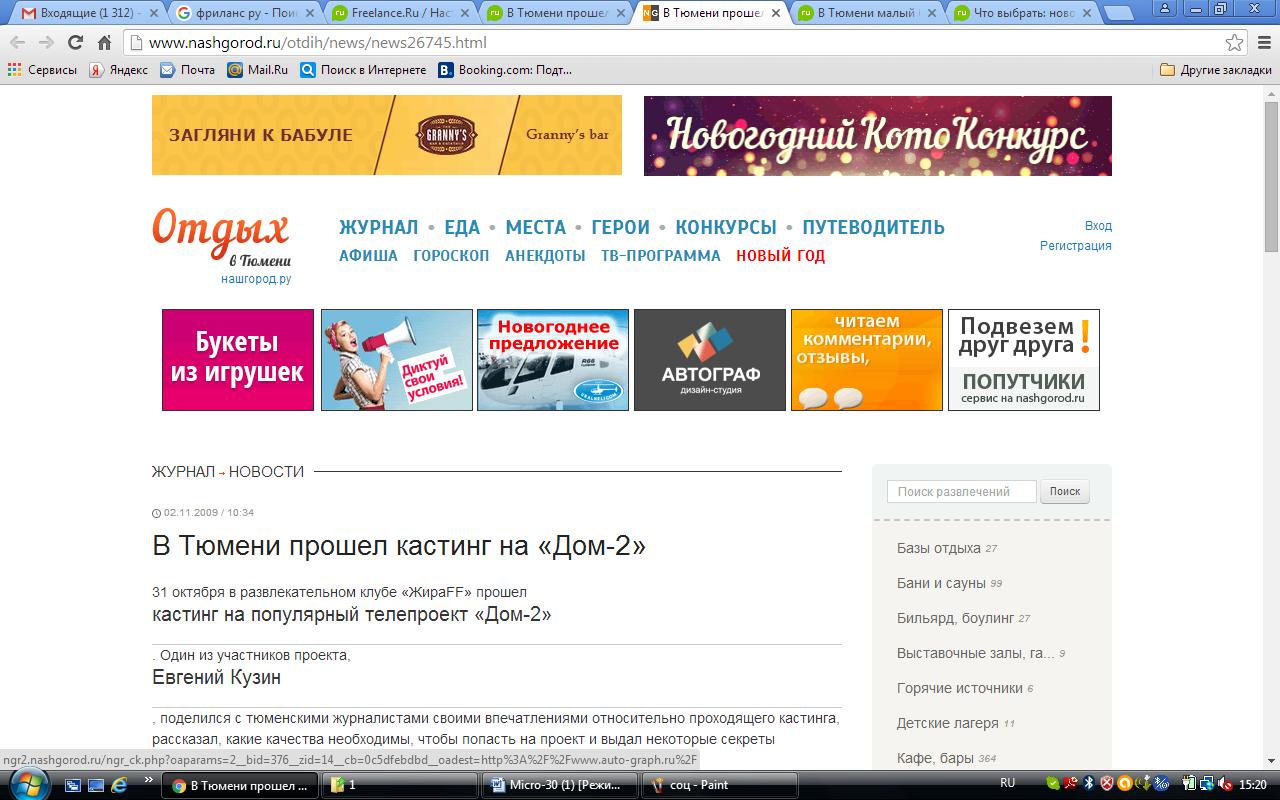
Task: Open the ЖУРНАЛ menu section
Action: point(378,227)
